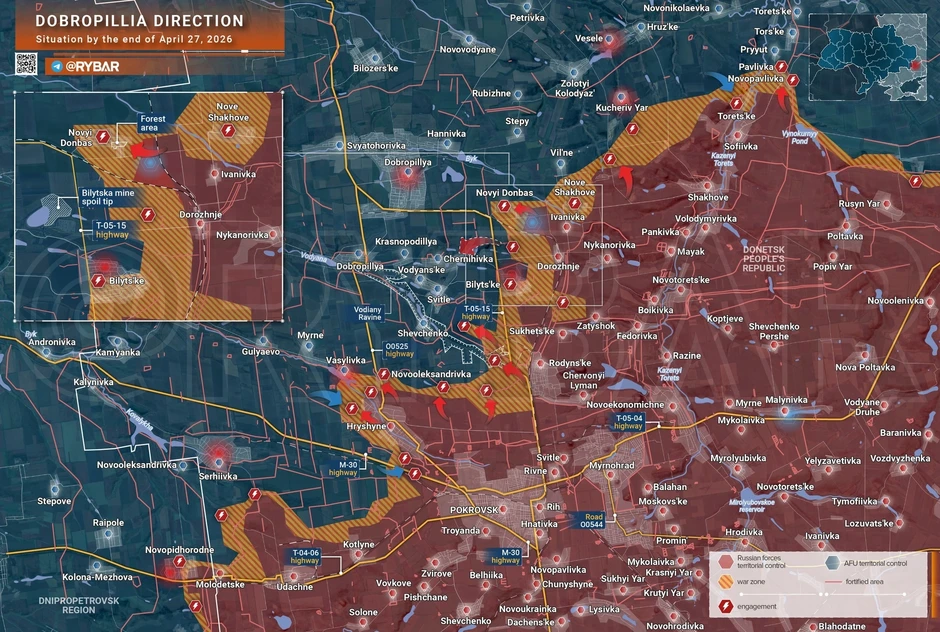Click the red Russian forces control legend swatch
This screenshot has width=940, height=632.
click(726, 562)
